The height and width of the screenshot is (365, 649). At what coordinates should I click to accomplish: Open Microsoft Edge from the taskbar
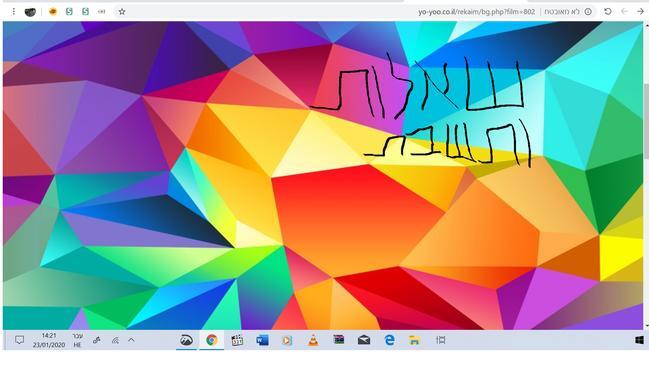[389, 340]
